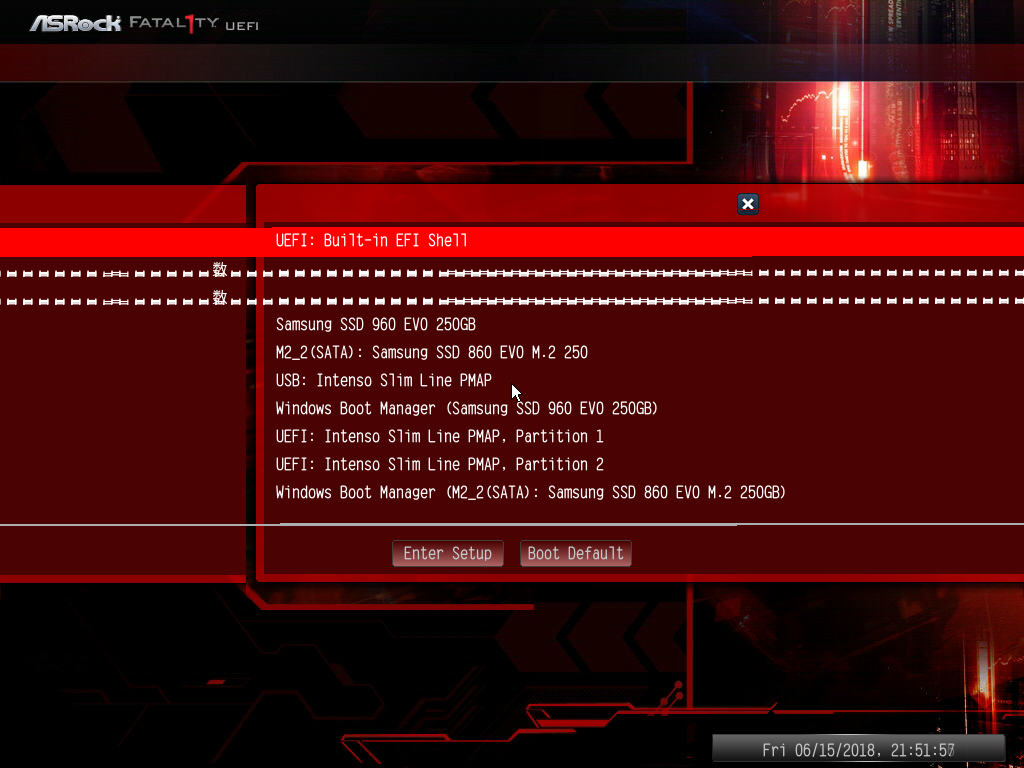The image size is (1024, 768).
Task: Click the date Fri 06/15/2018 in status bar
Action: click(818, 750)
